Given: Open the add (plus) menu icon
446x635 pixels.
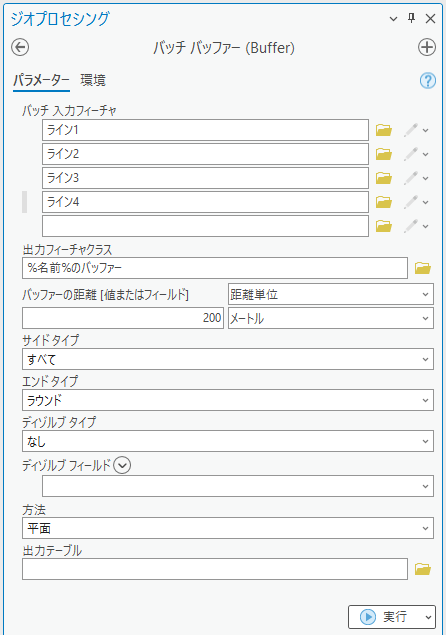Looking at the screenshot, I should pos(427,47).
